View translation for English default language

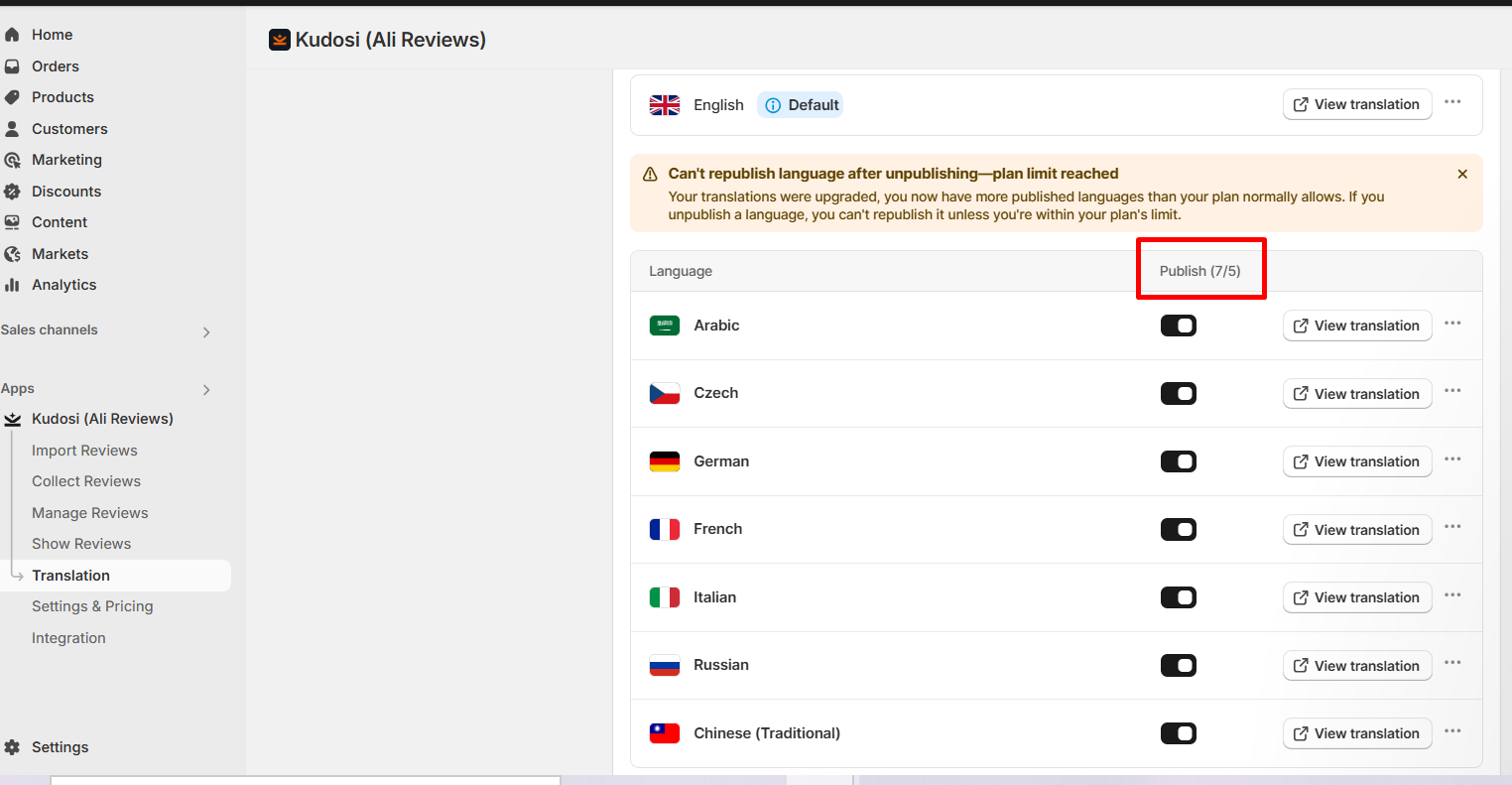coord(1357,104)
